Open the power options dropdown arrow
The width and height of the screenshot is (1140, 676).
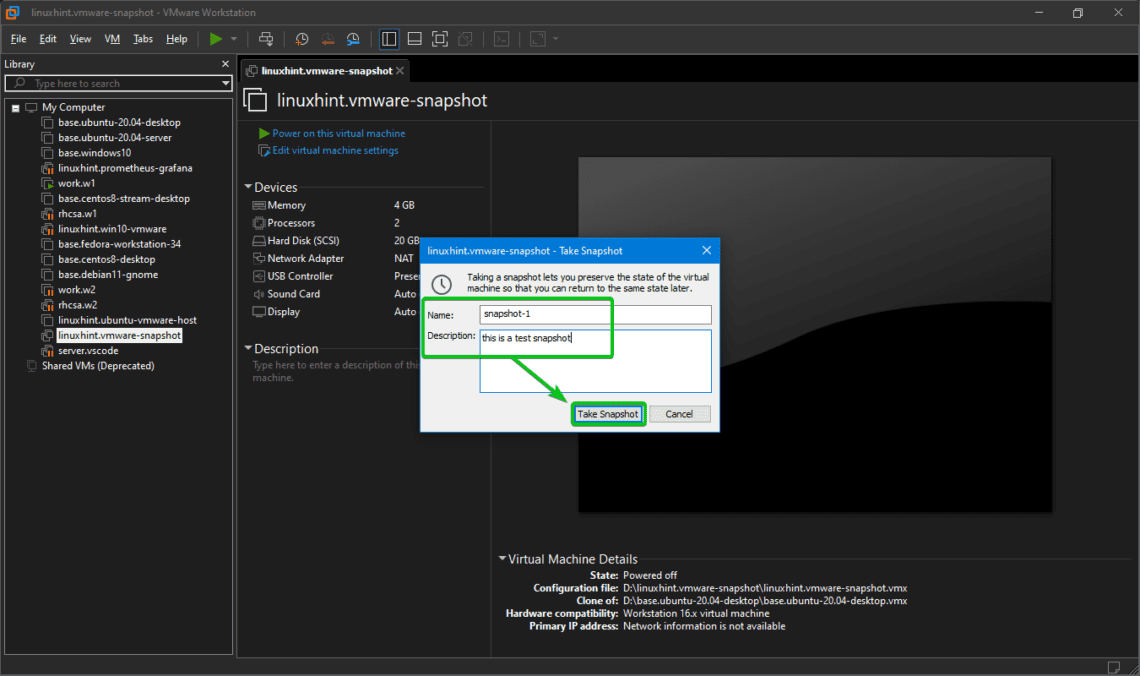232,39
